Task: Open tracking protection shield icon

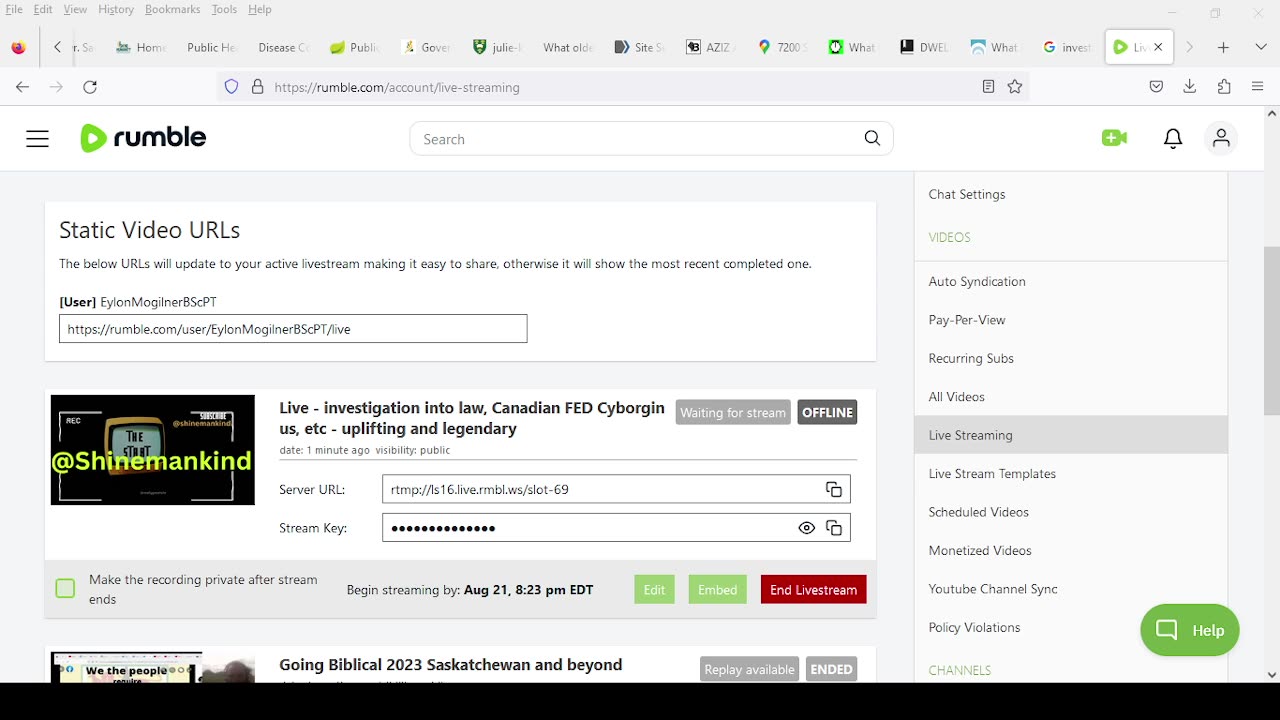Action: 231,87
